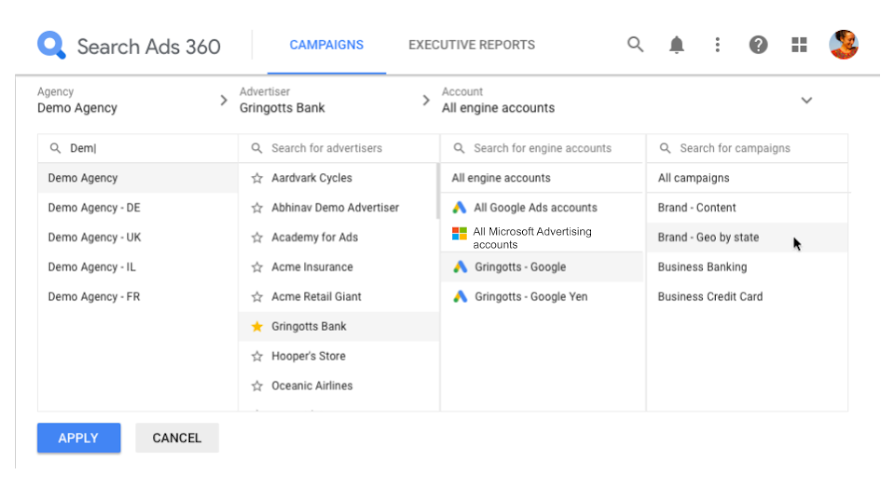Open the Account All engine accounts breadcrumb

(498, 100)
